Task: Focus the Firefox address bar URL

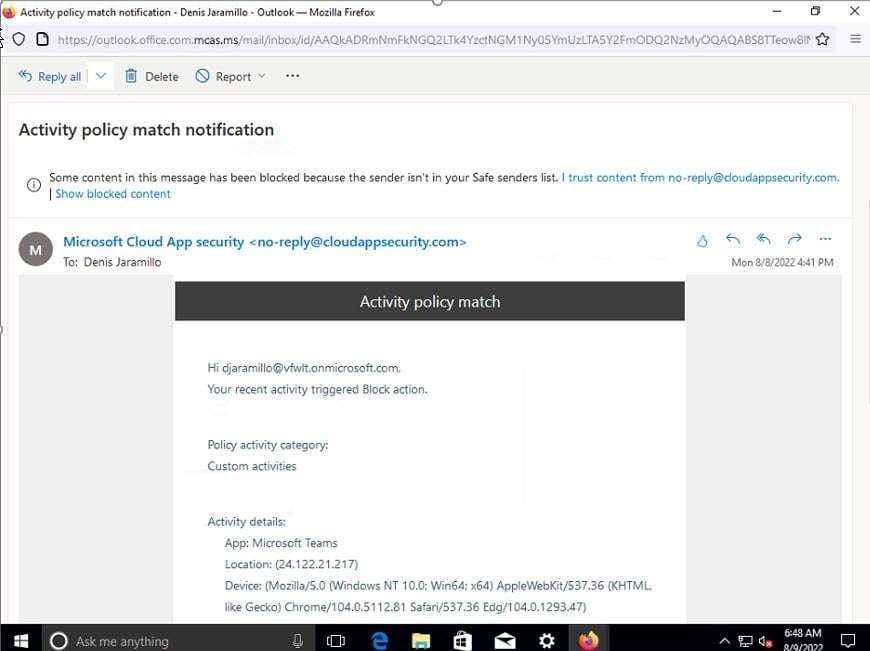Action: 433,39
